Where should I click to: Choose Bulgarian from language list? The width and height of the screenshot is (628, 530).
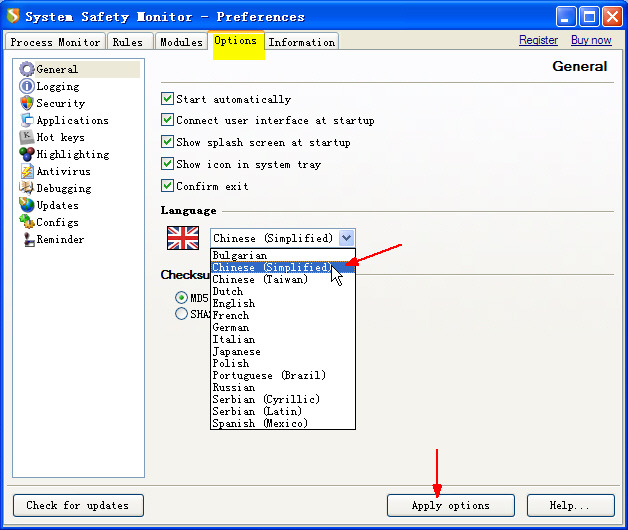283,255
